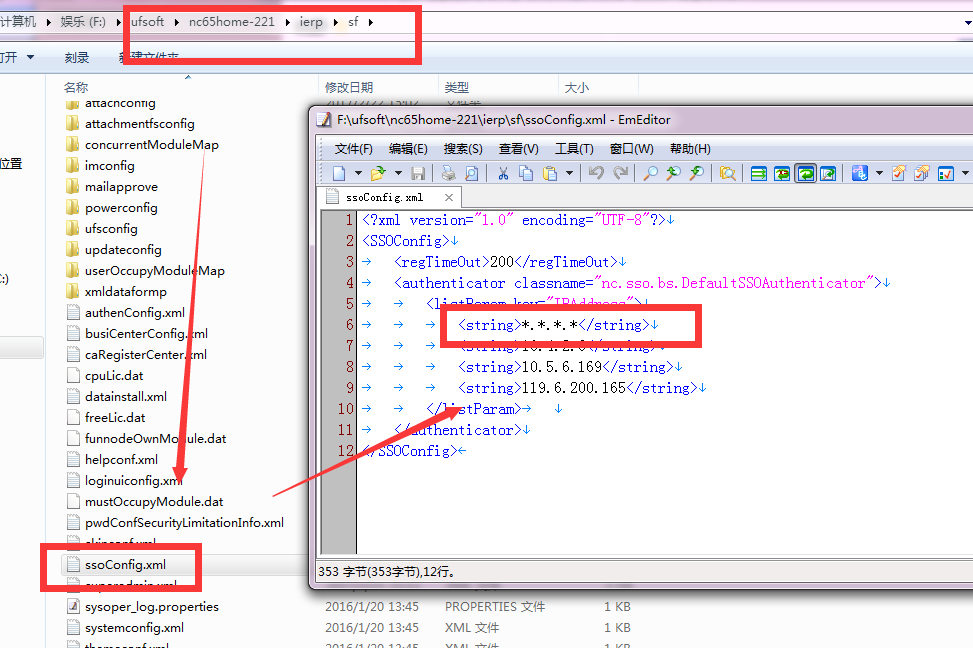Open Find with the magnifier icon
The width and height of the screenshot is (973, 648).
coord(650,173)
